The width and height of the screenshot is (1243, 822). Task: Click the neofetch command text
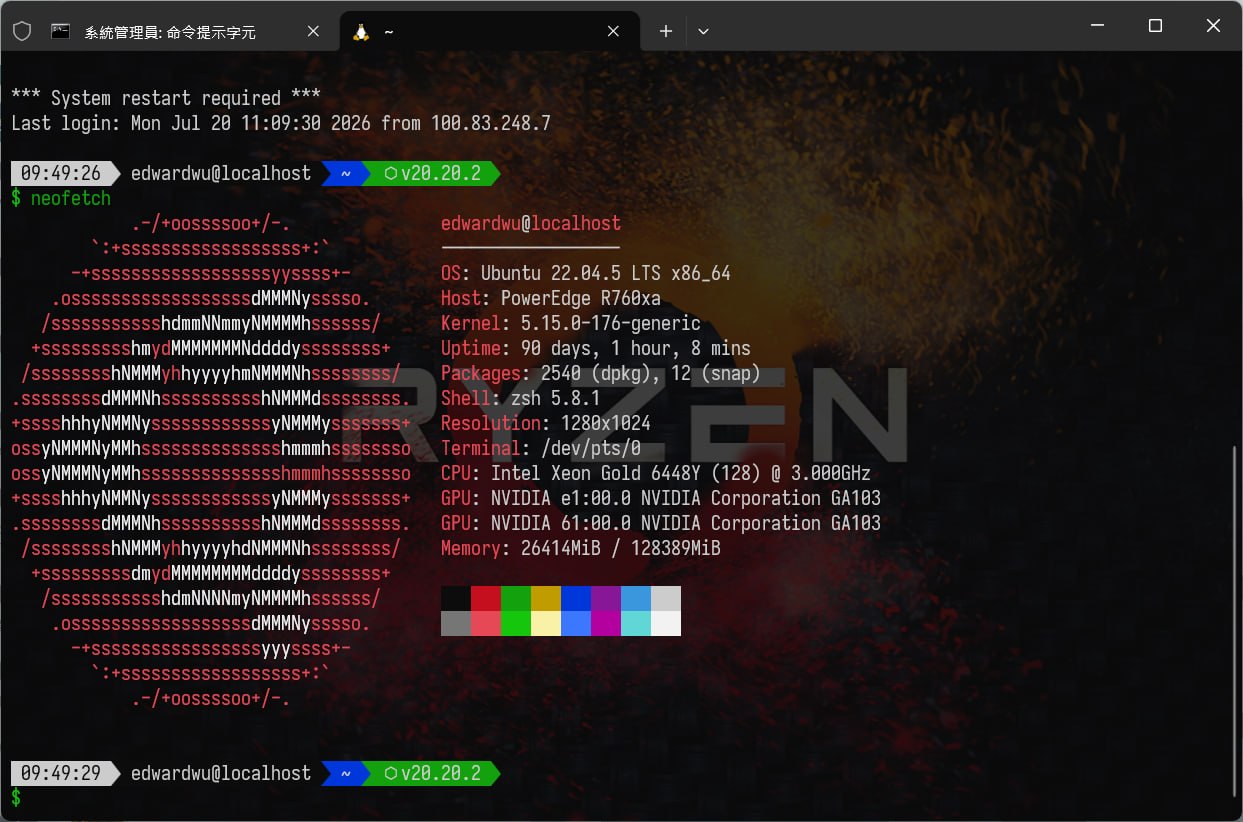tap(71, 198)
